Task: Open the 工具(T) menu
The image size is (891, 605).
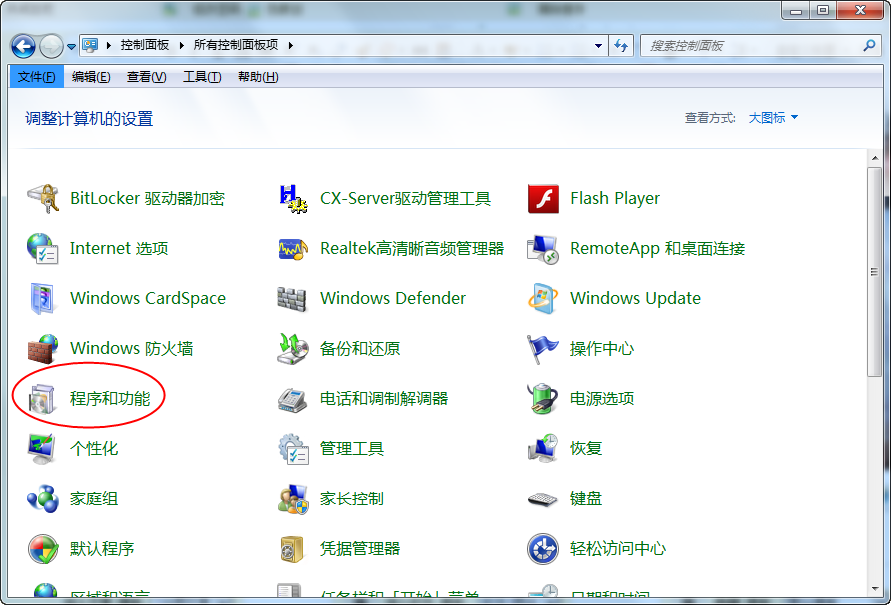Action: (x=202, y=77)
